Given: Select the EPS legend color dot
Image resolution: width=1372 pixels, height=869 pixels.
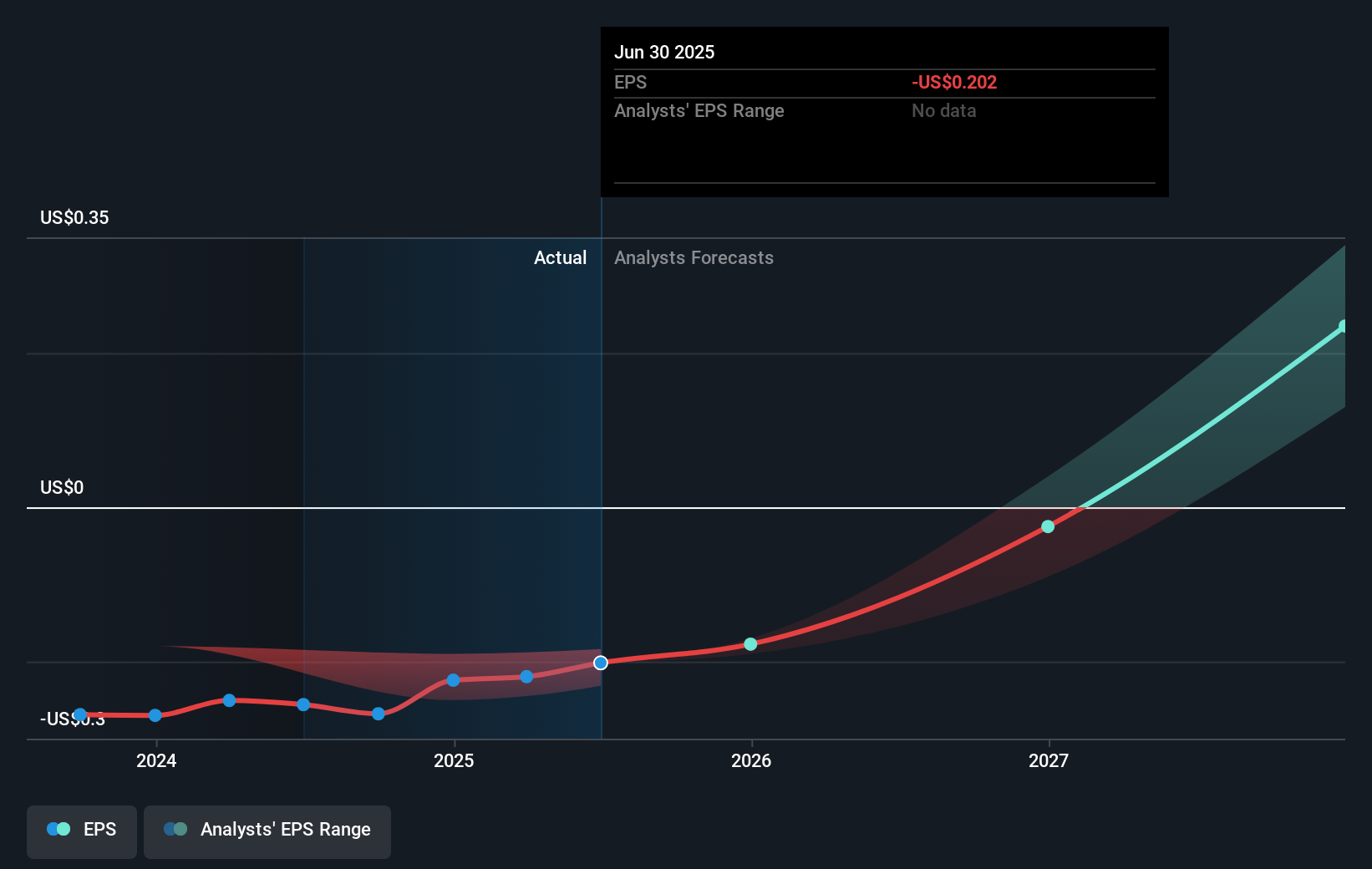Looking at the screenshot, I should [x=56, y=828].
